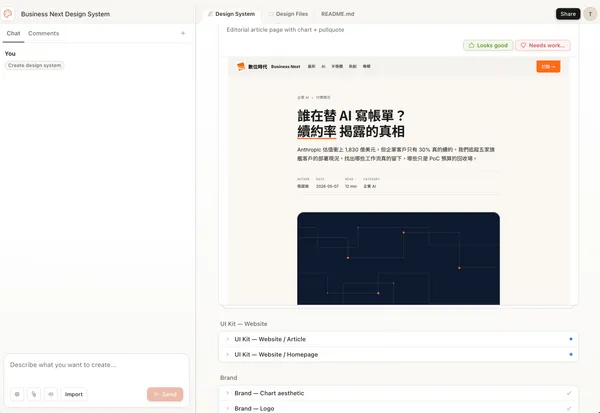Click the Business Next Design System title
Screen dimensions: 600x413
click(65, 14)
